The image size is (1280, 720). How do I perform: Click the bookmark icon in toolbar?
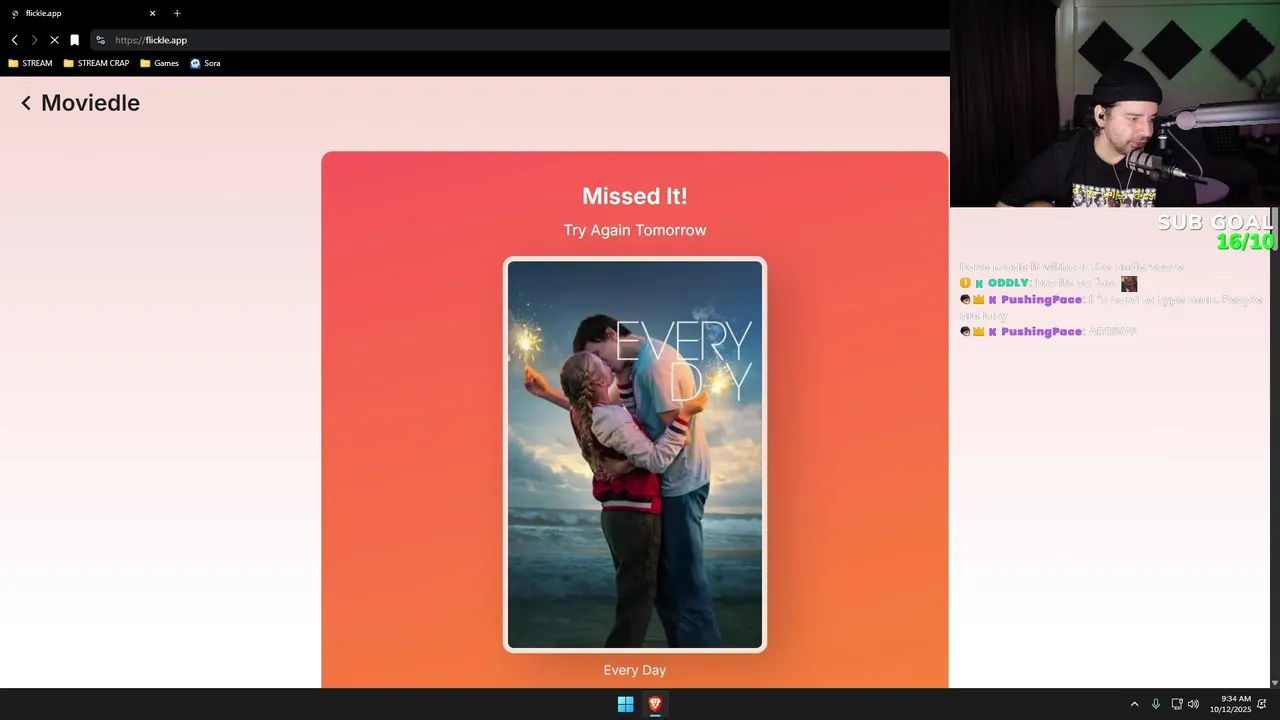pos(74,40)
